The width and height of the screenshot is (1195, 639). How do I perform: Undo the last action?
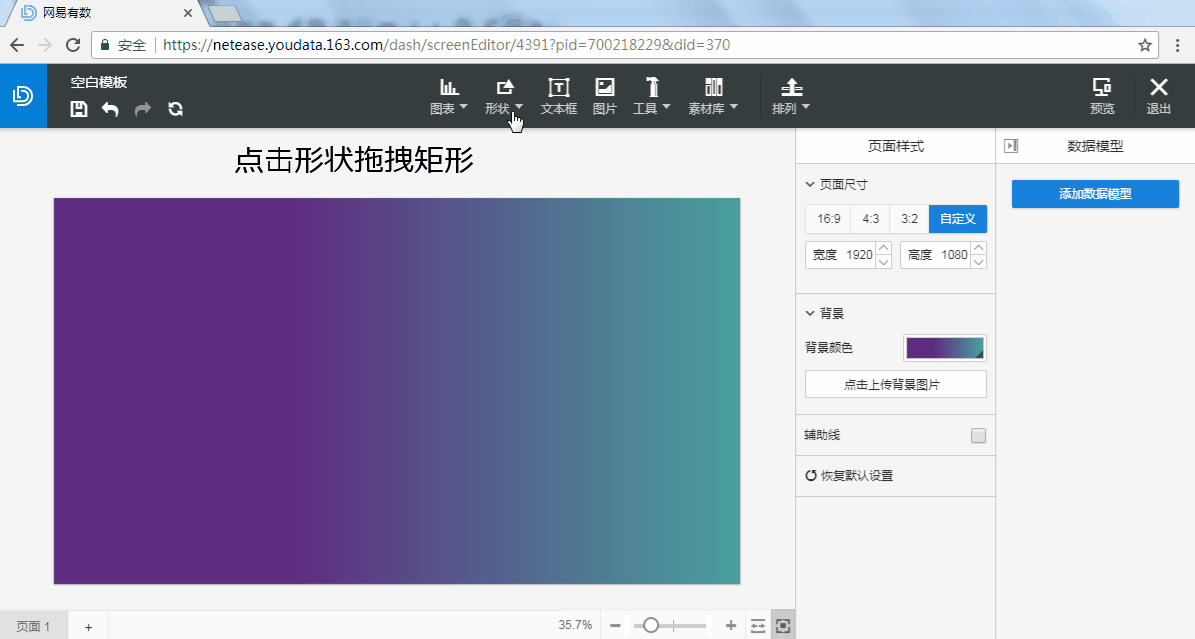[111, 109]
